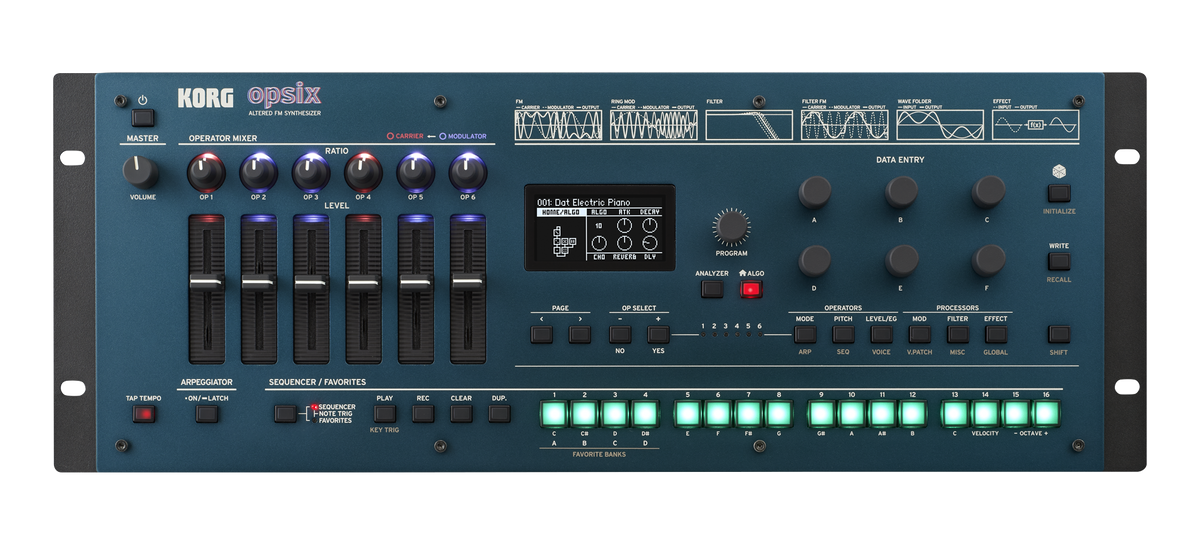Click the OP 3 ratio knob
Image resolution: width=1200 pixels, height=545 pixels.
(x=311, y=172)
